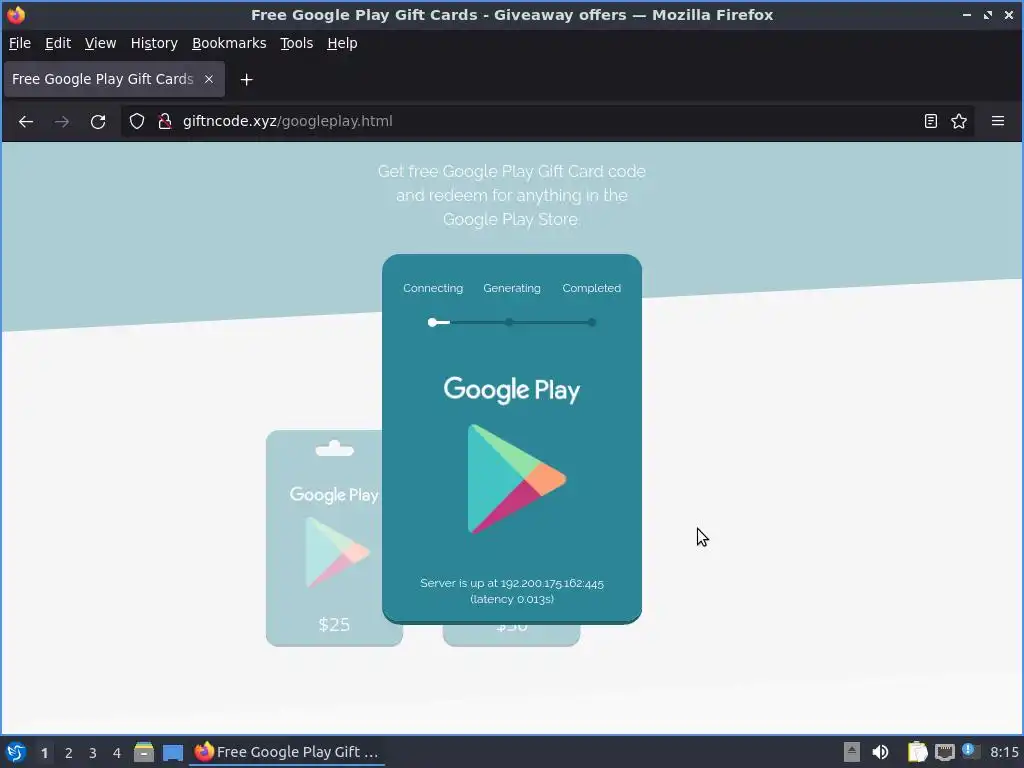Click the Firefox logo in the title bar
The image size is (1024, 768).
[x=16, y=14]
